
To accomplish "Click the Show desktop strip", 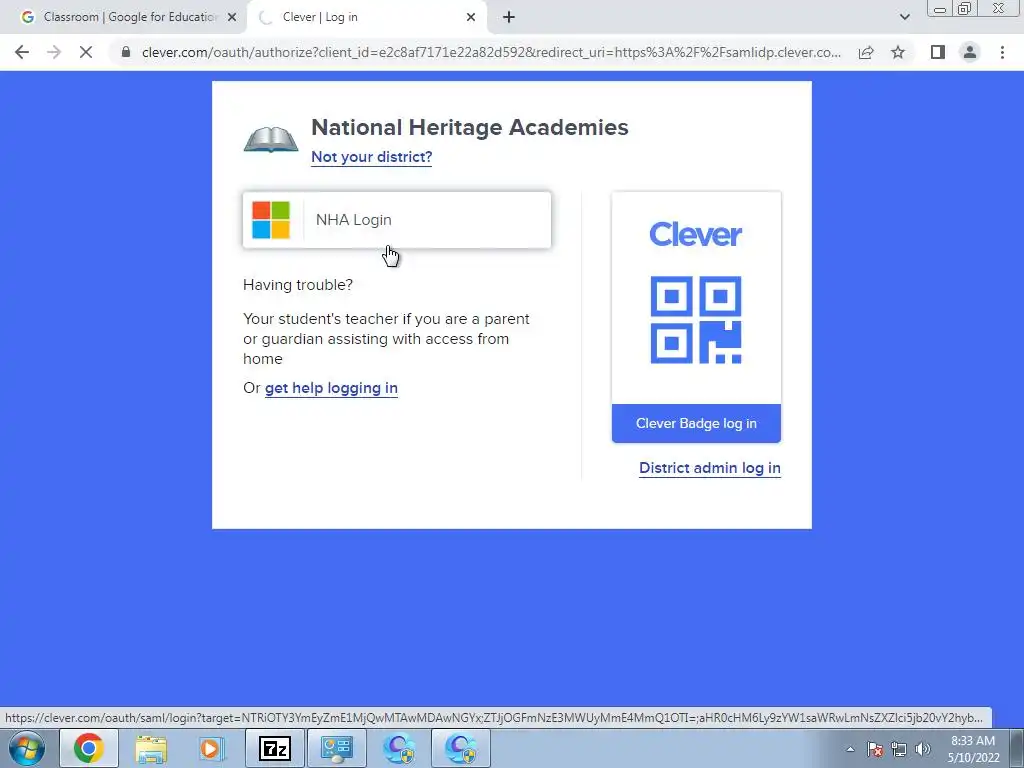I will pos(1017,748).
